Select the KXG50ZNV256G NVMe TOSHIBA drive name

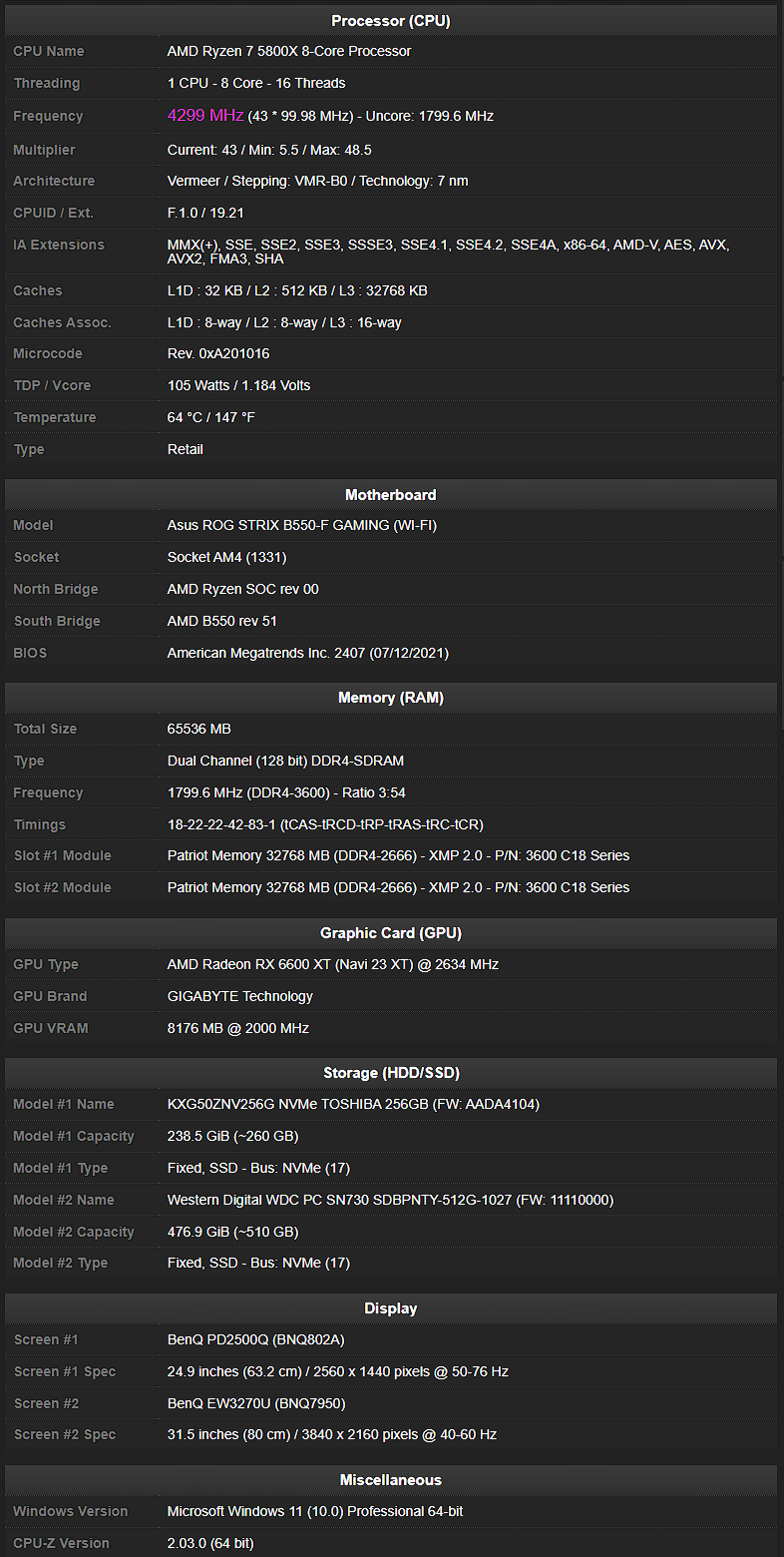(354, 1104)
